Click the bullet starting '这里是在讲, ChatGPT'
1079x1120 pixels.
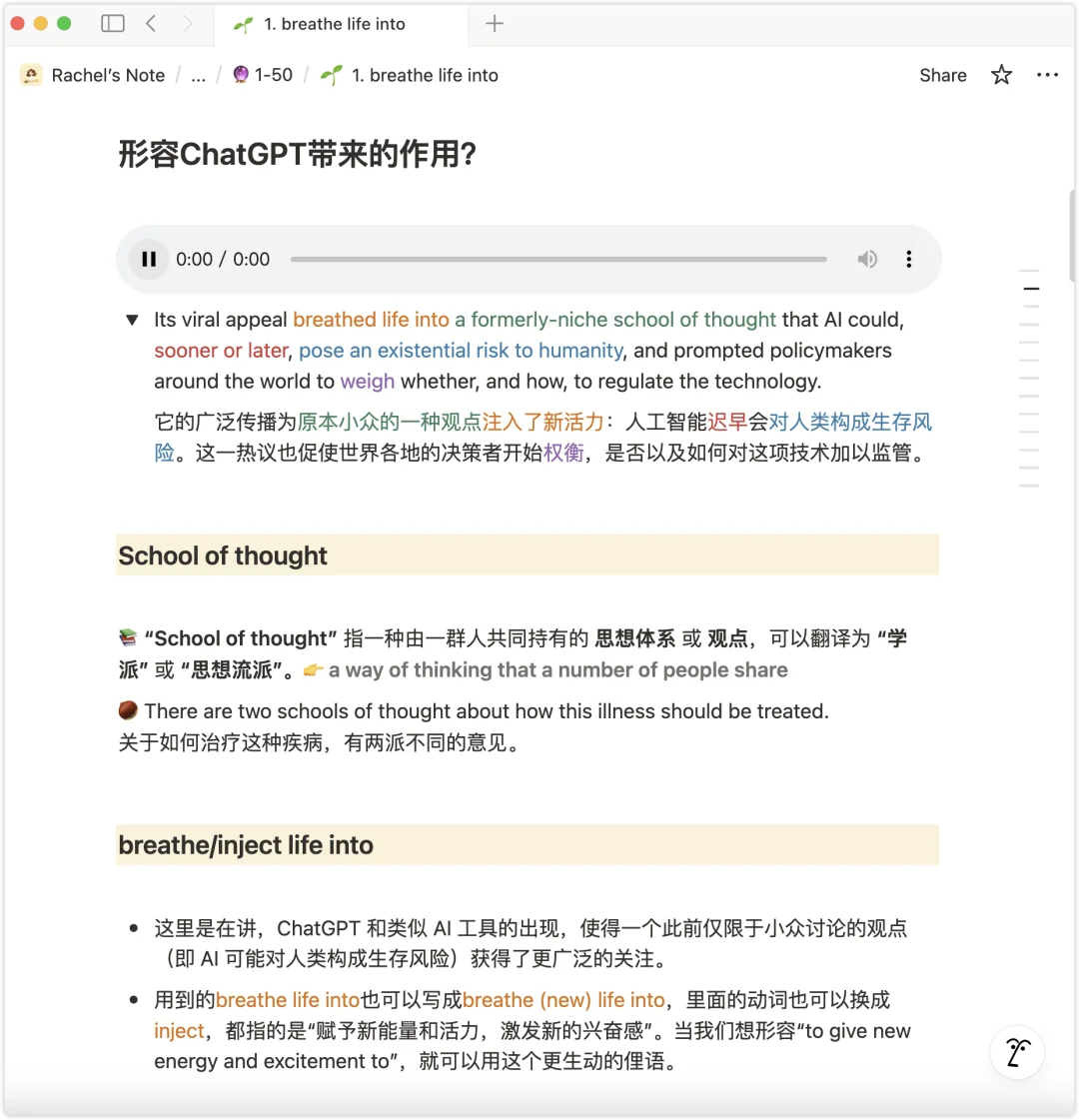[x=531, y=943]
